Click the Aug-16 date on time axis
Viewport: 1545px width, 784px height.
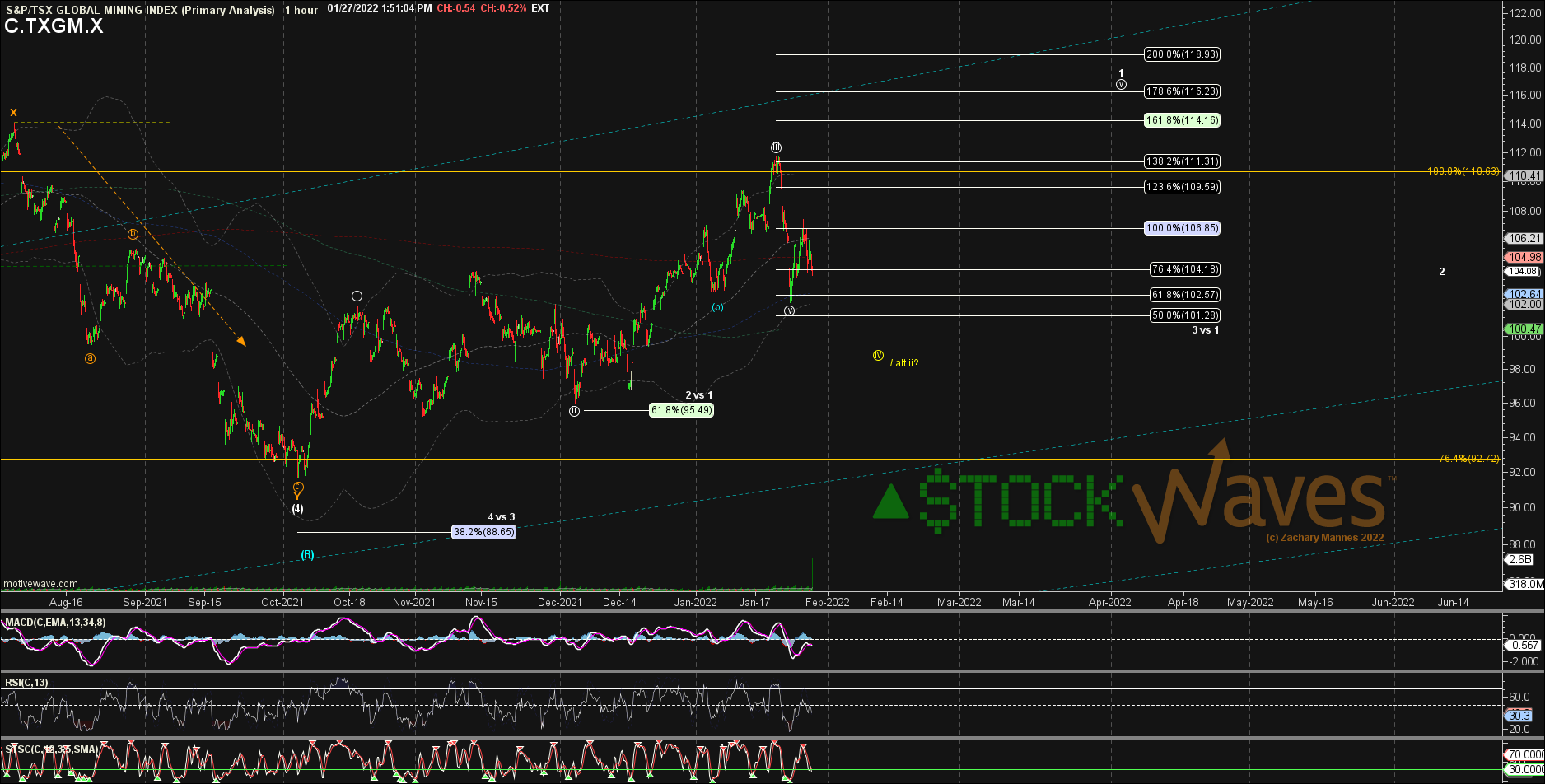[67, 603]
